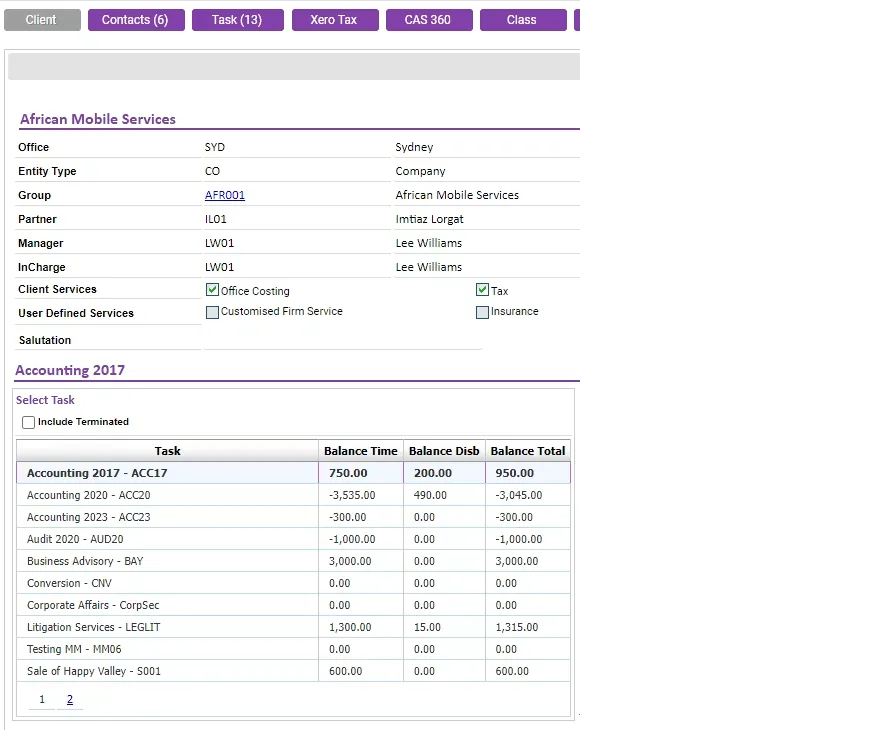This screenshot has height=730, width=870.
Task: Uncheck the Tax service checkbox
Action: (x=482, y=290)
